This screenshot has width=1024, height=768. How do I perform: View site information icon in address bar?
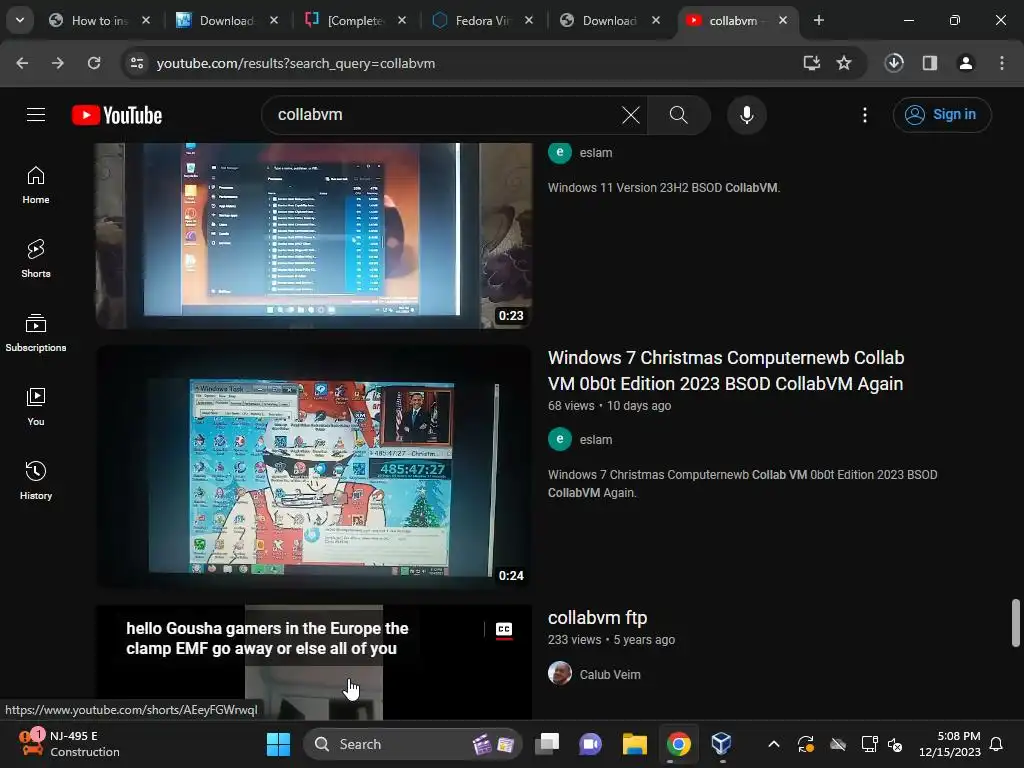coord(137,63)
